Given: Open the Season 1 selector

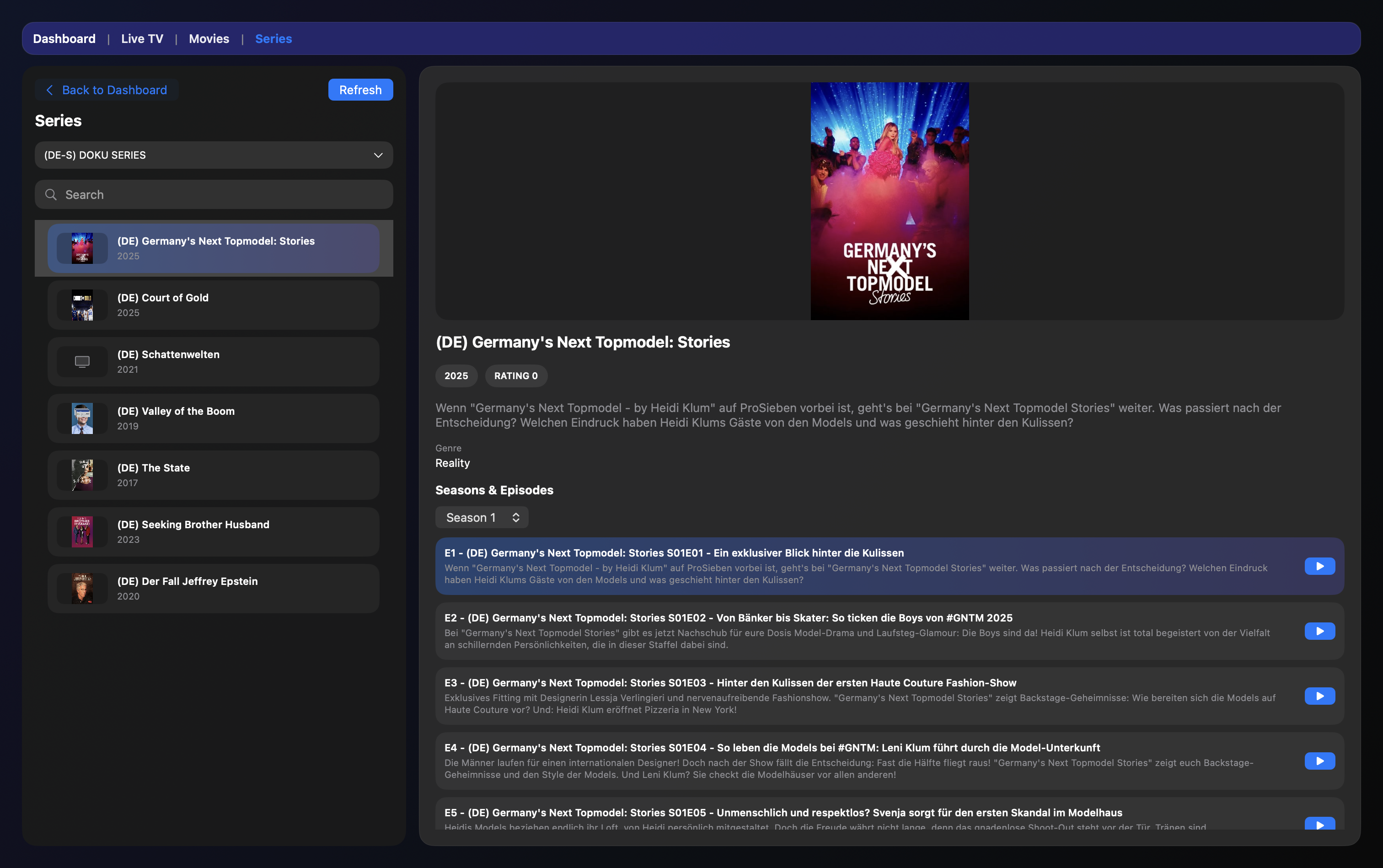Looking at the screenshot, I should [x=482, y=517].
